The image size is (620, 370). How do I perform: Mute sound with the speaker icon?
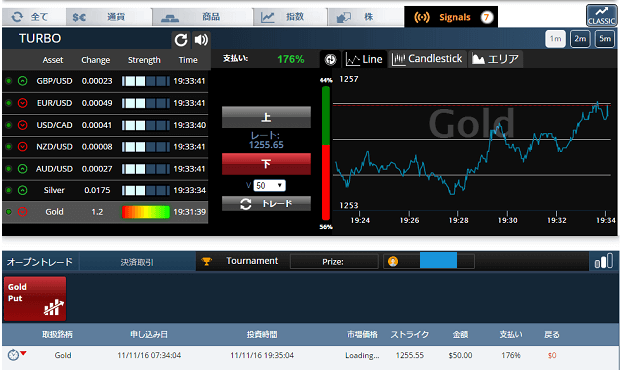tap(201, 40)
